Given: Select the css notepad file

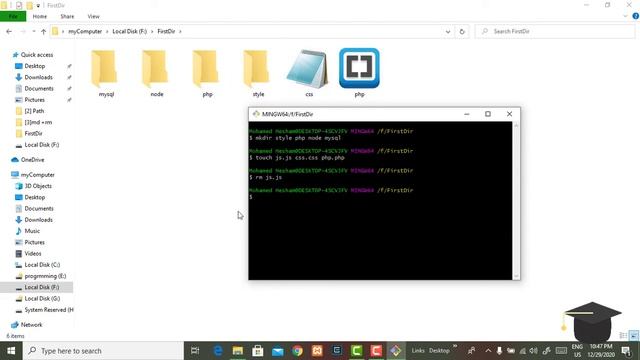Looking at the screenshot, I should pos(309,73).
